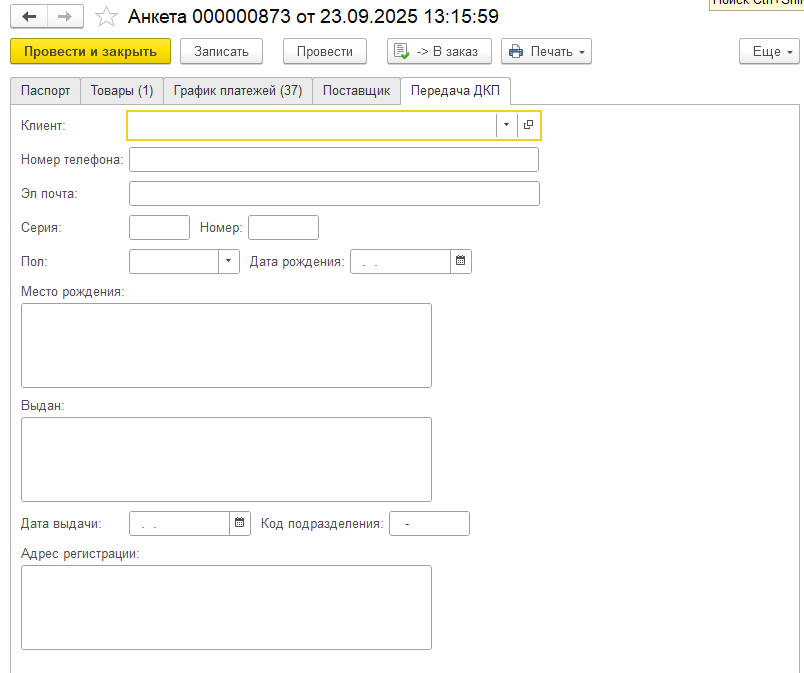Click the Записать button

coord(221,51)
